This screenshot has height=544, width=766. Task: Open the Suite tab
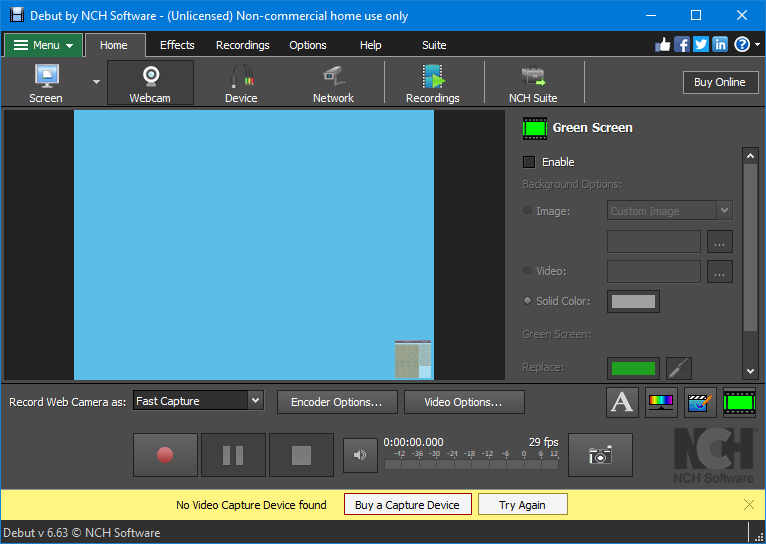pos(434,45)
